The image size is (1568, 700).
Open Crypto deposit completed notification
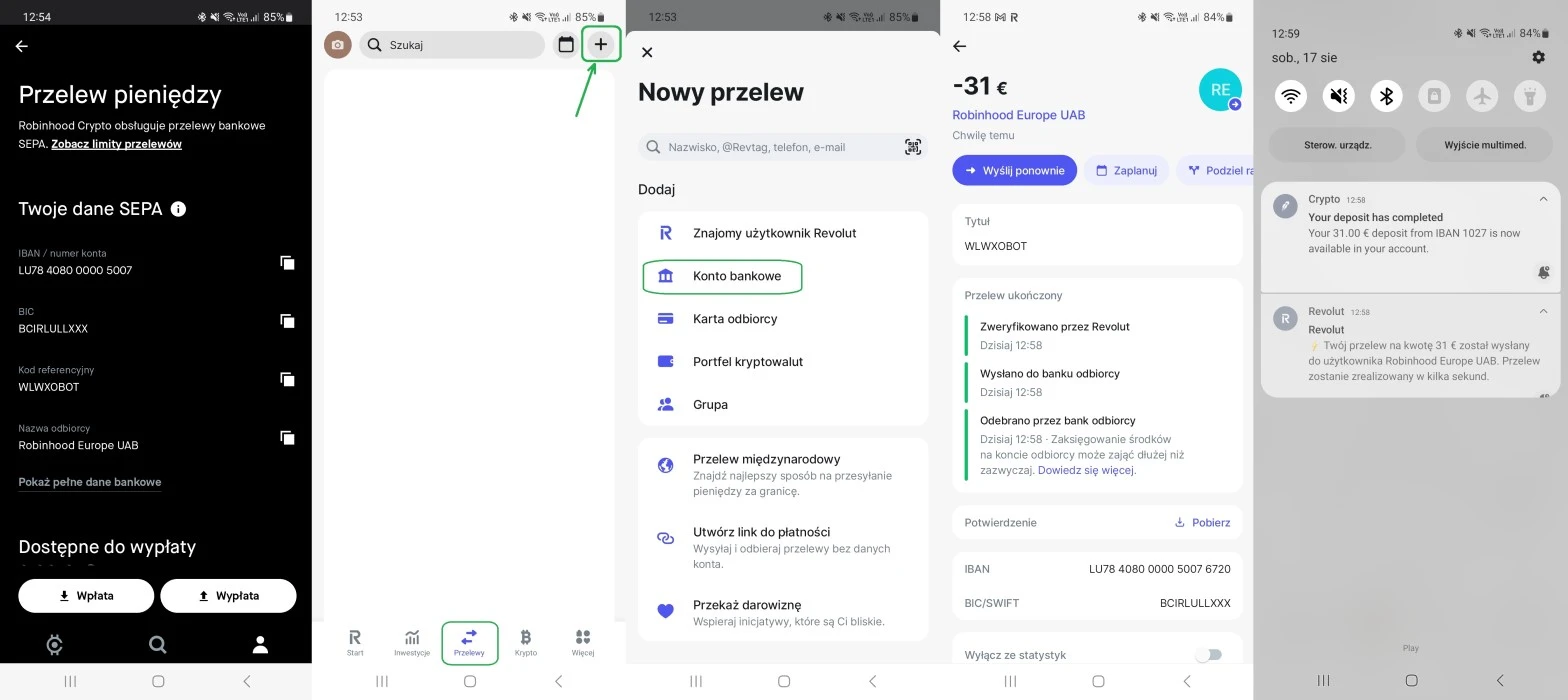[1410, 237]
